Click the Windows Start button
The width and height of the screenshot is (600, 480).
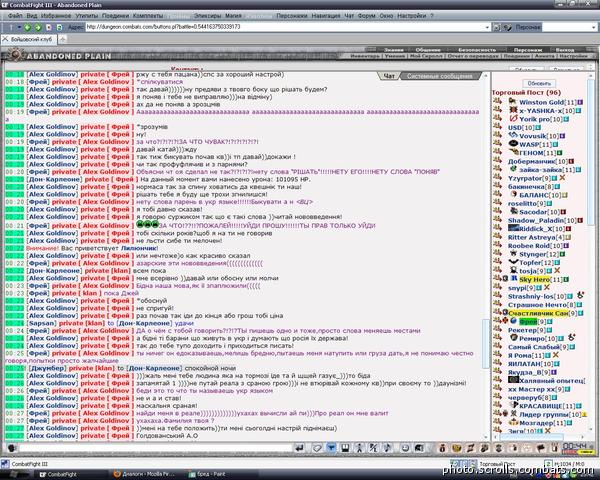pyautogui.click(x=13, y=475)
